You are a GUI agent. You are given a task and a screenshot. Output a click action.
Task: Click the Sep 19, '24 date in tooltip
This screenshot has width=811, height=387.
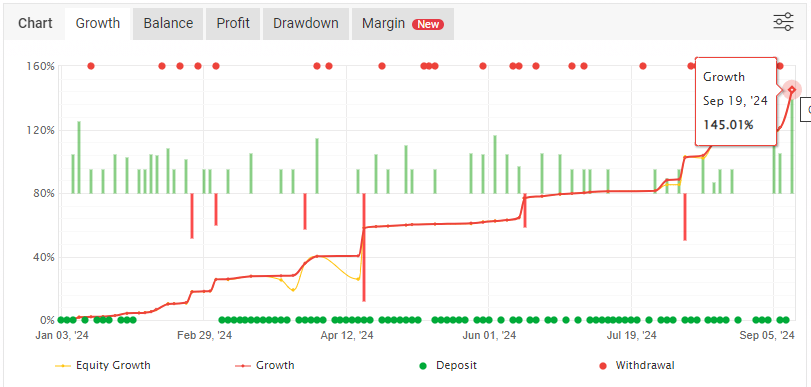click(x=735, y=101)
